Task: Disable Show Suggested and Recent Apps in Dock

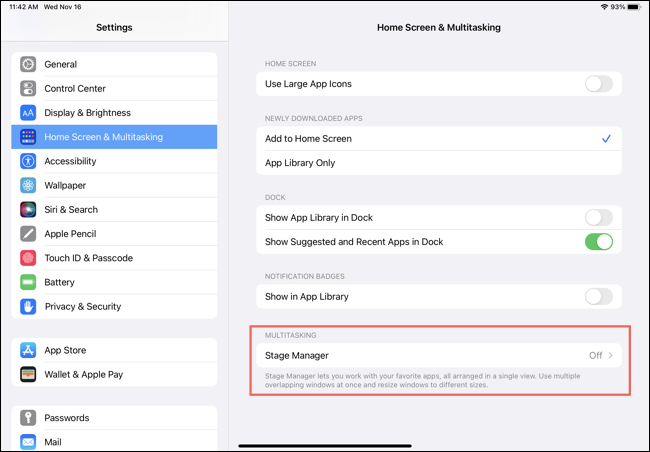Action: (x=599, y=242)
